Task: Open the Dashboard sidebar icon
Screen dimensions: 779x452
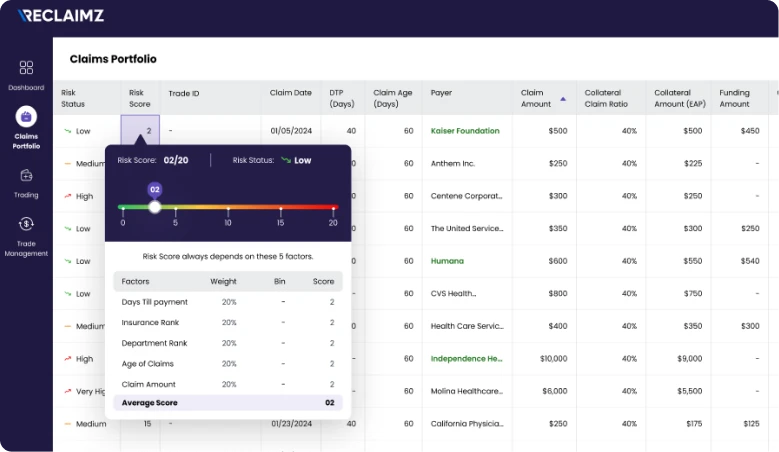Action: click(26, 68)
